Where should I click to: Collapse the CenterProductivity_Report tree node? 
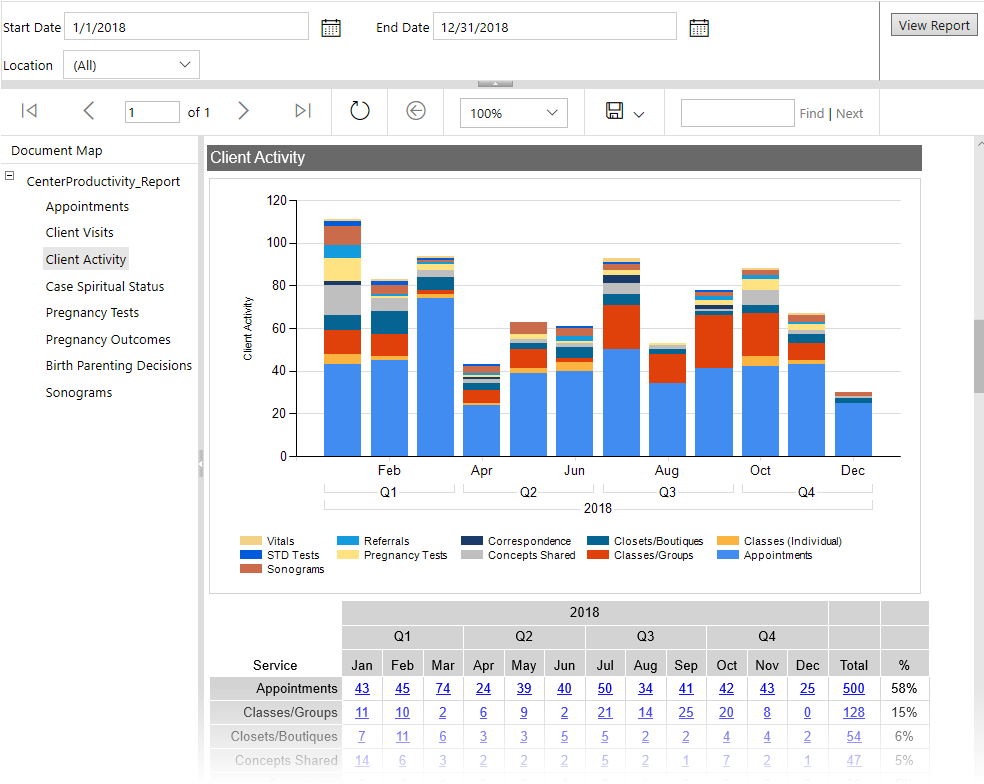[x=9, y=176]
